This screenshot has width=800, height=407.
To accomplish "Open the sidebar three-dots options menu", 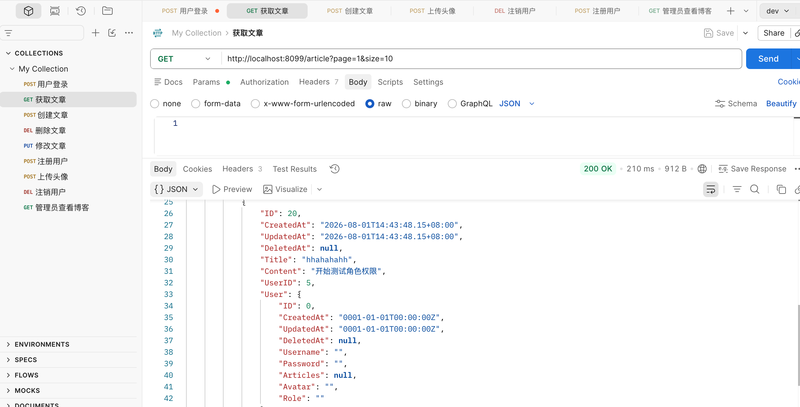I will tap(129, 33).
